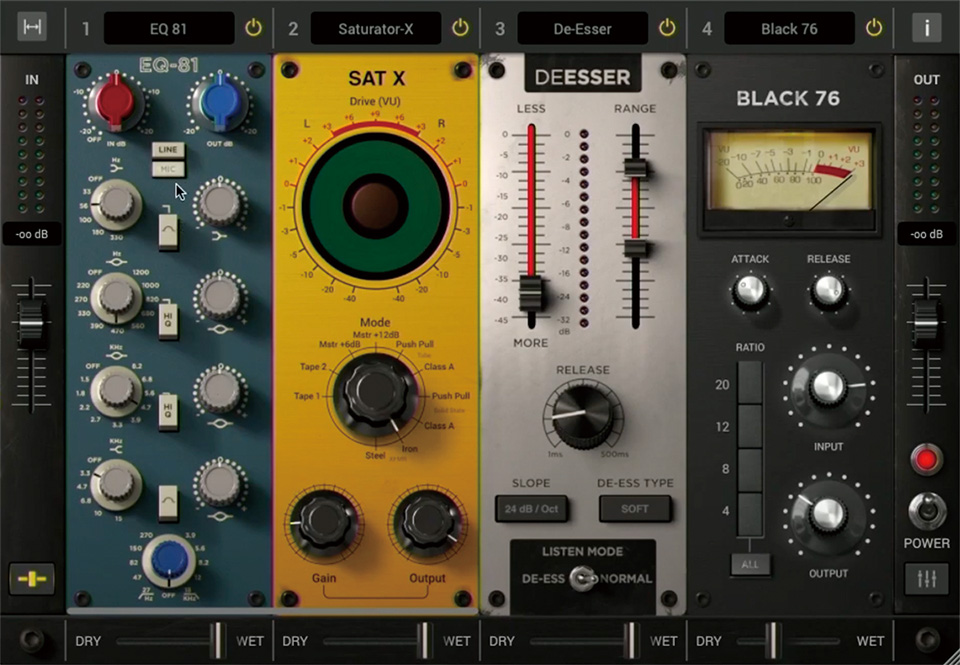Click the low-mid frequency knob with 220 to 1200 Hz
The height and width of the screenshot is (665, 960).
[x=116, y=298]
